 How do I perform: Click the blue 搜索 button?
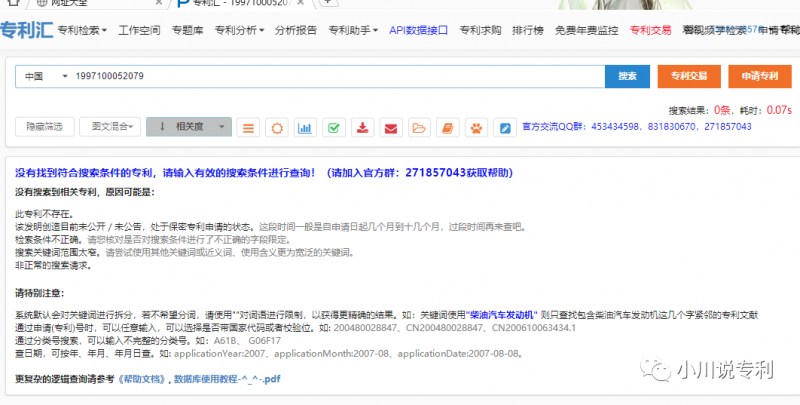point(628,77)
